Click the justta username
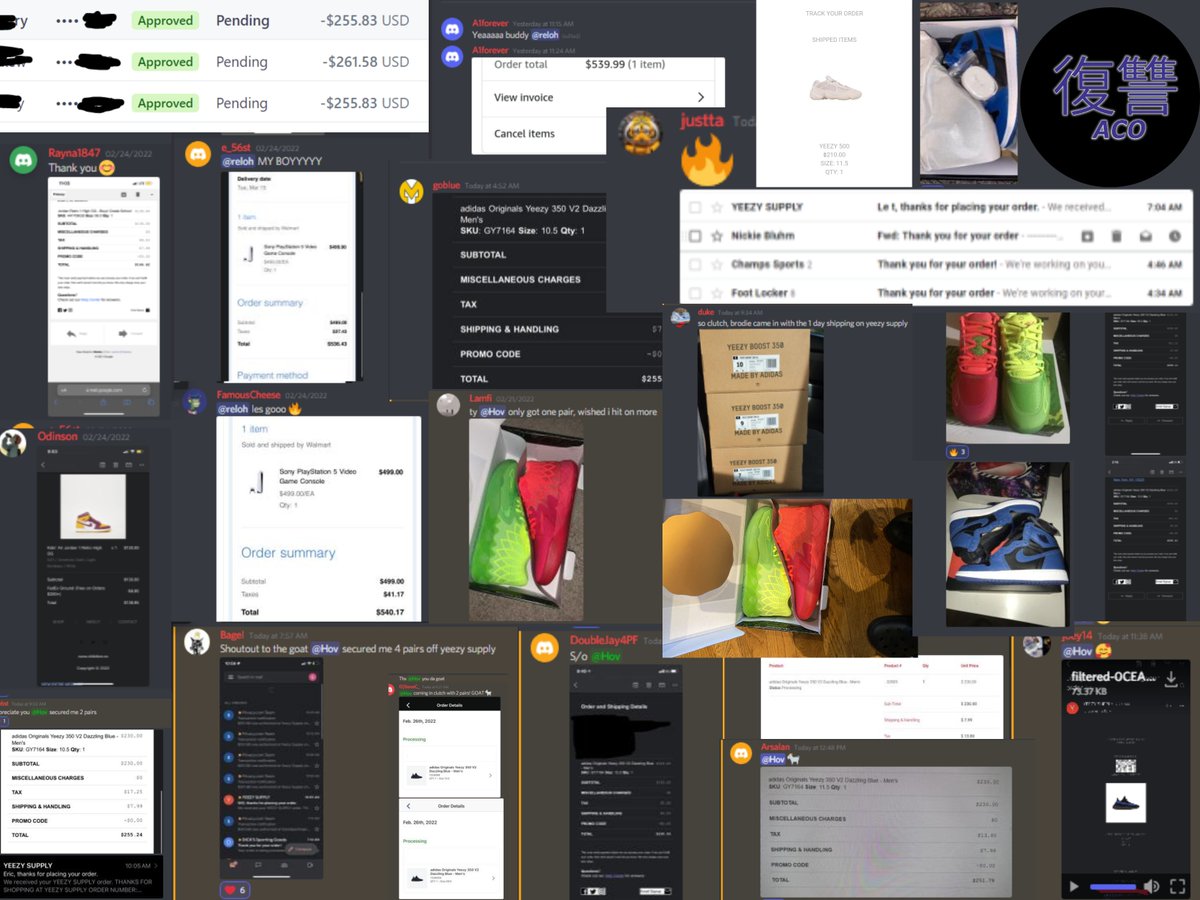Image resolution: width=1200 pixels, height=900 pixels. [x=702, y=121]
